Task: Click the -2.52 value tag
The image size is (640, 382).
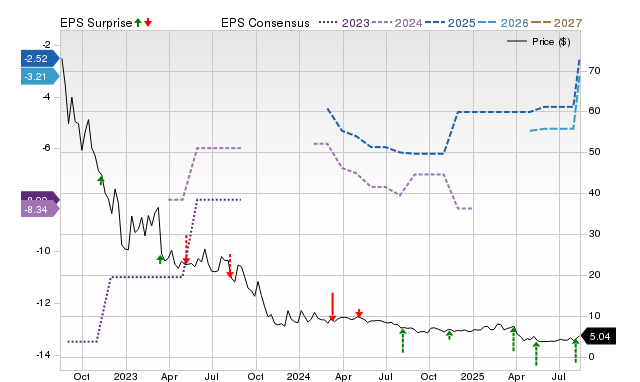Action: [40, 59]
